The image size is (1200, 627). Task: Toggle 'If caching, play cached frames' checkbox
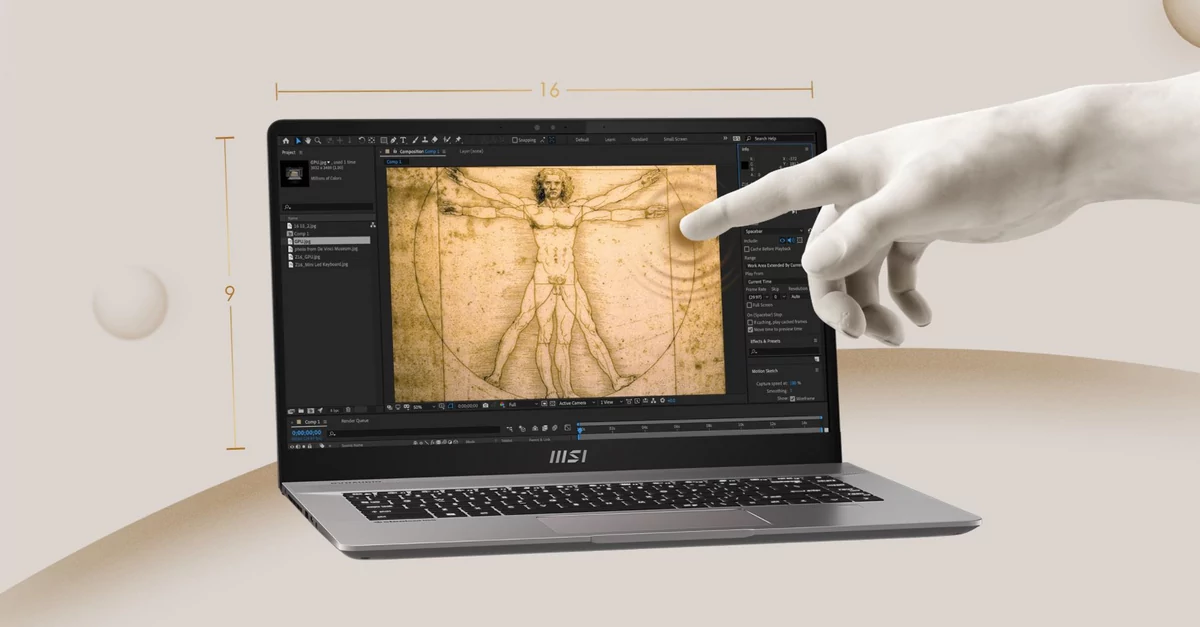750,320
